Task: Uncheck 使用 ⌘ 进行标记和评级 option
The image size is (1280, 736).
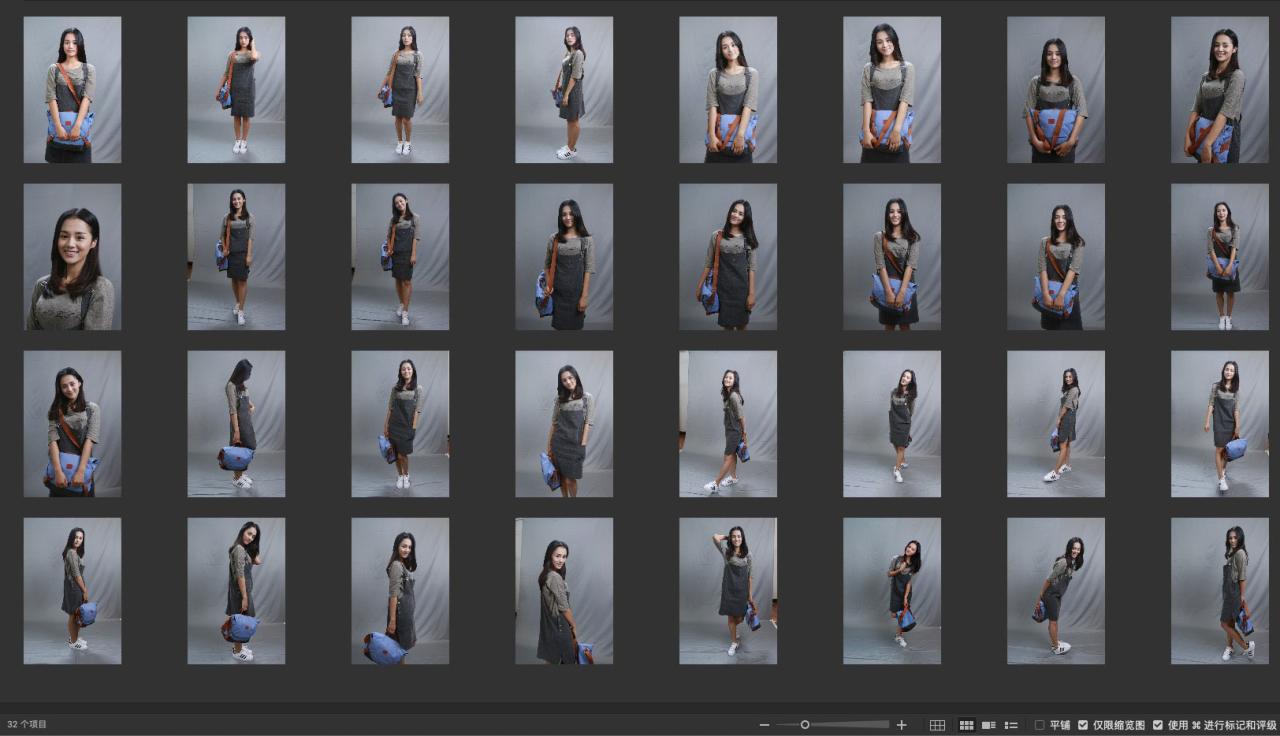Action: coord(1158,725)
